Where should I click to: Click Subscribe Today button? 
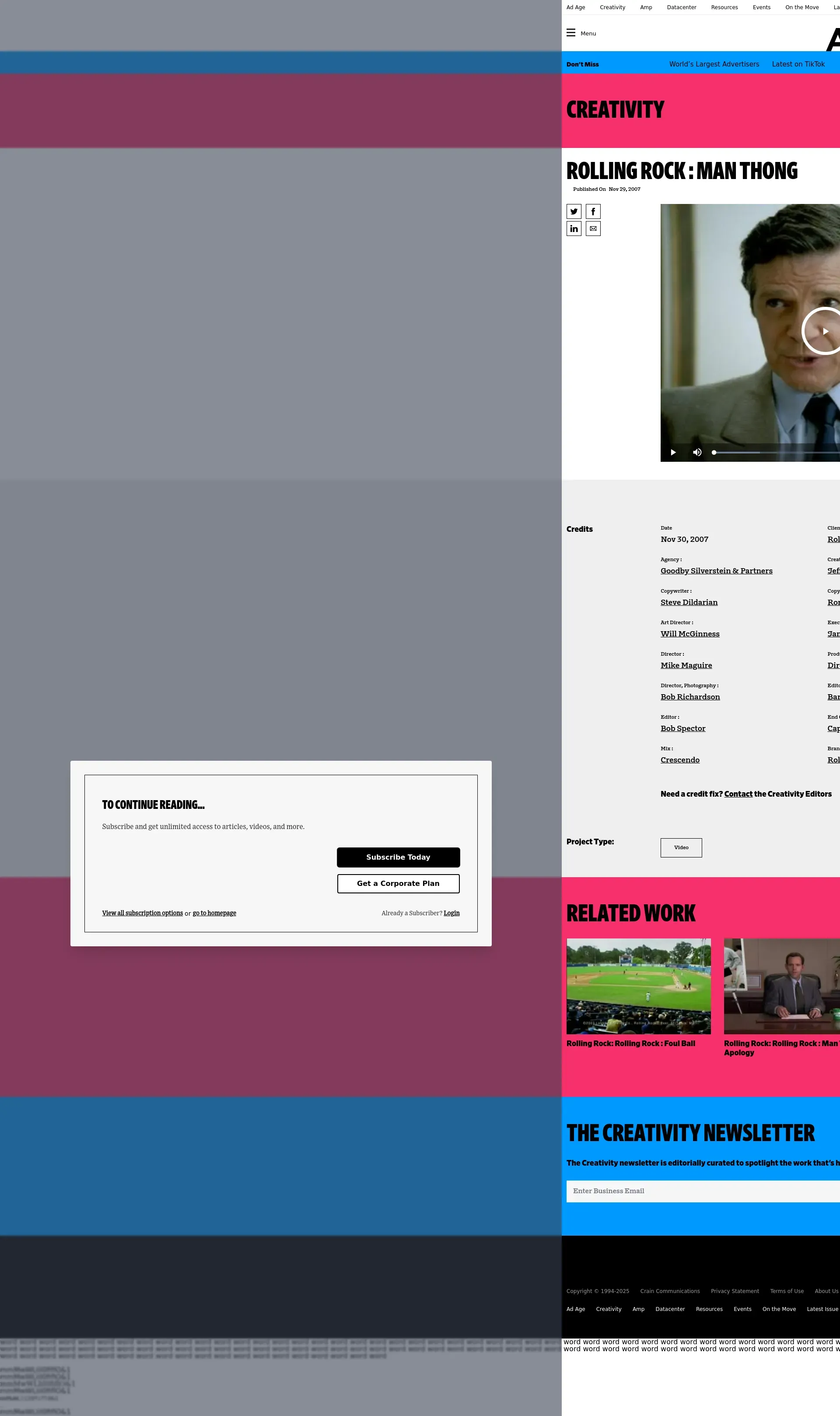398,857
